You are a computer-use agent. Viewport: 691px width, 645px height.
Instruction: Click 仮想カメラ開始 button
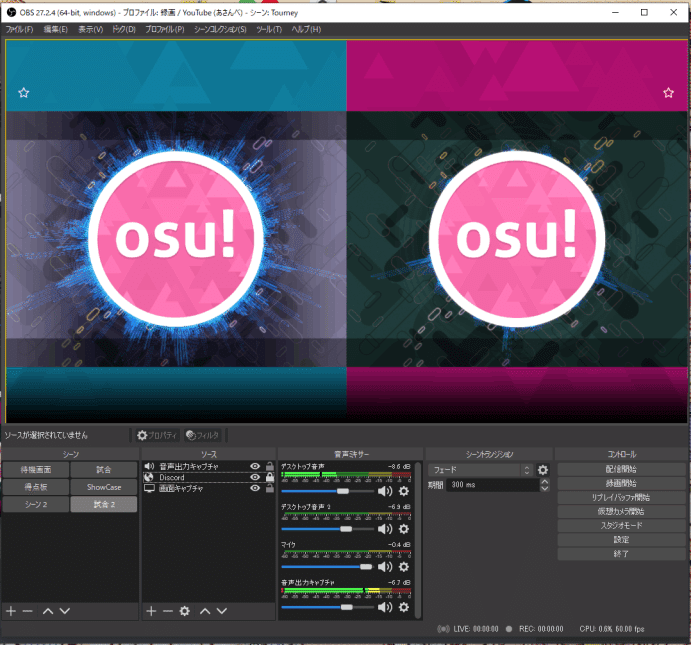(621, 512)
